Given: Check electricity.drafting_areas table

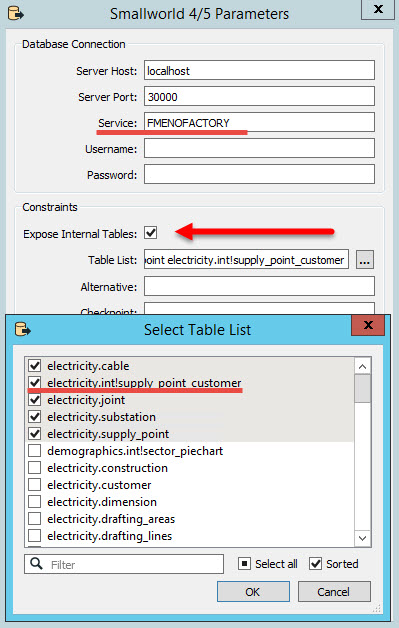Looking at the screenshot, I should (35, 519).
